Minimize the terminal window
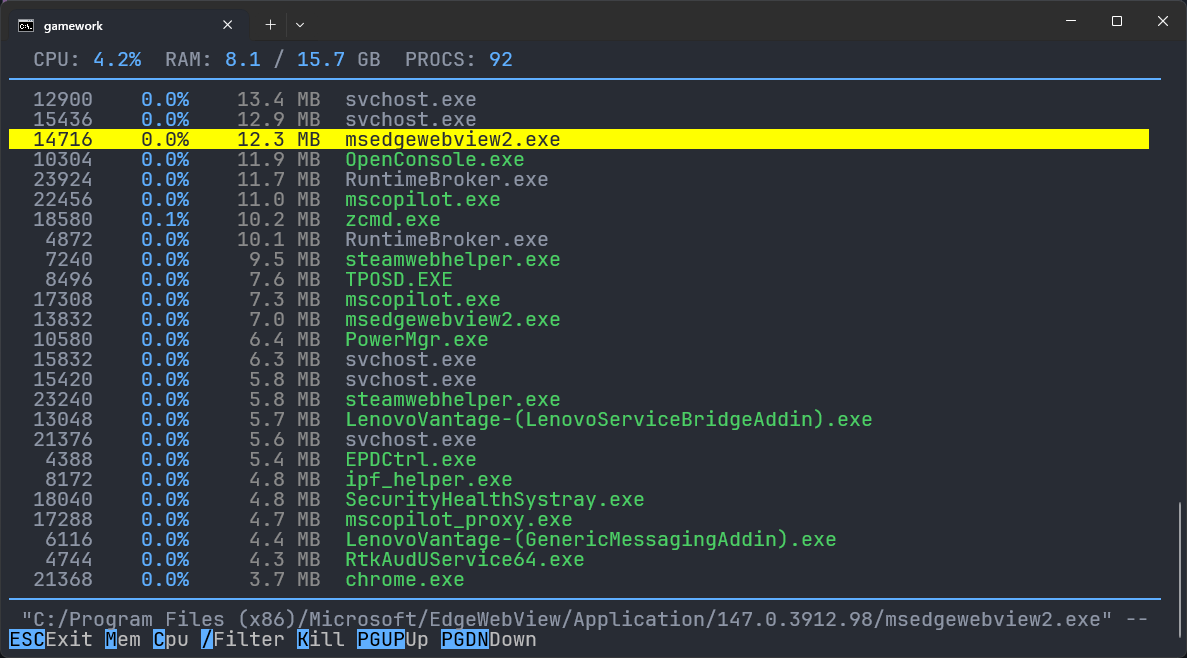This screenshot has width=1187, height=658. coord(1070,21)
